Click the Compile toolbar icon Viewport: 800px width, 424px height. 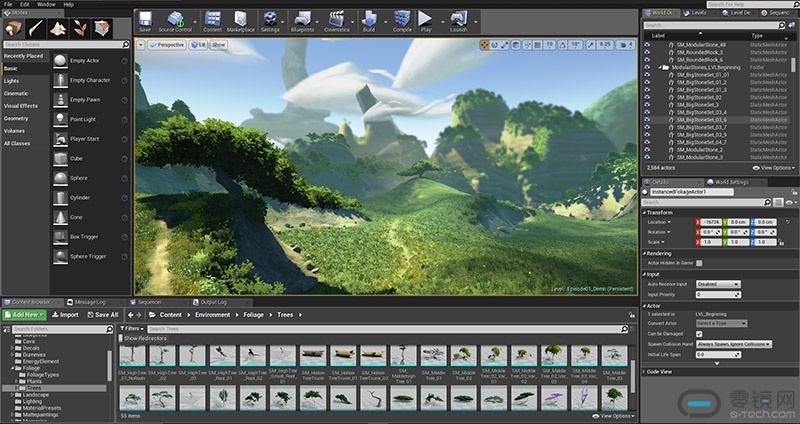(402, 21)
